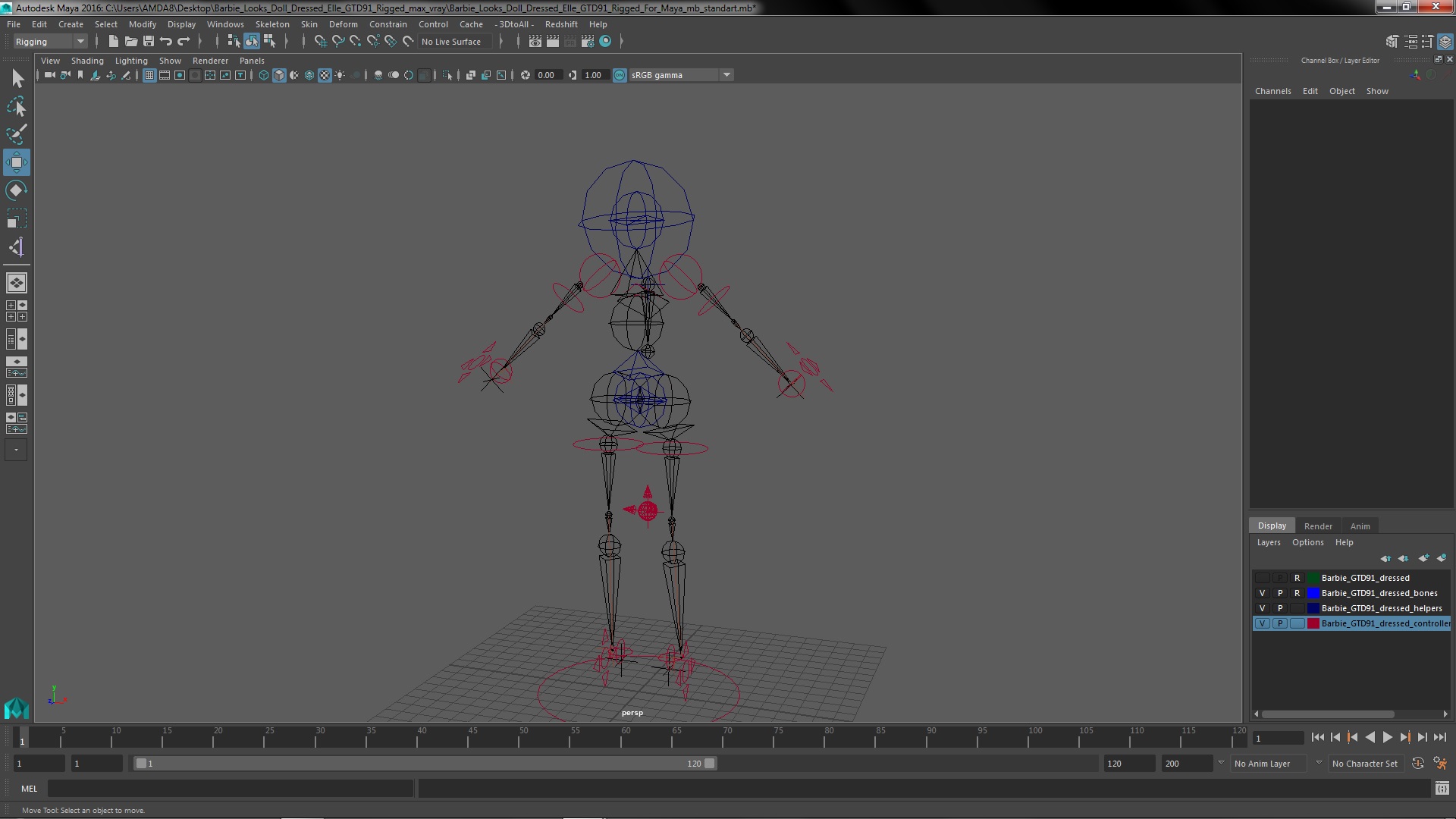Viewport: 1456px width, 819px height.
Task: Open the Deform menu
Action: 343,24
